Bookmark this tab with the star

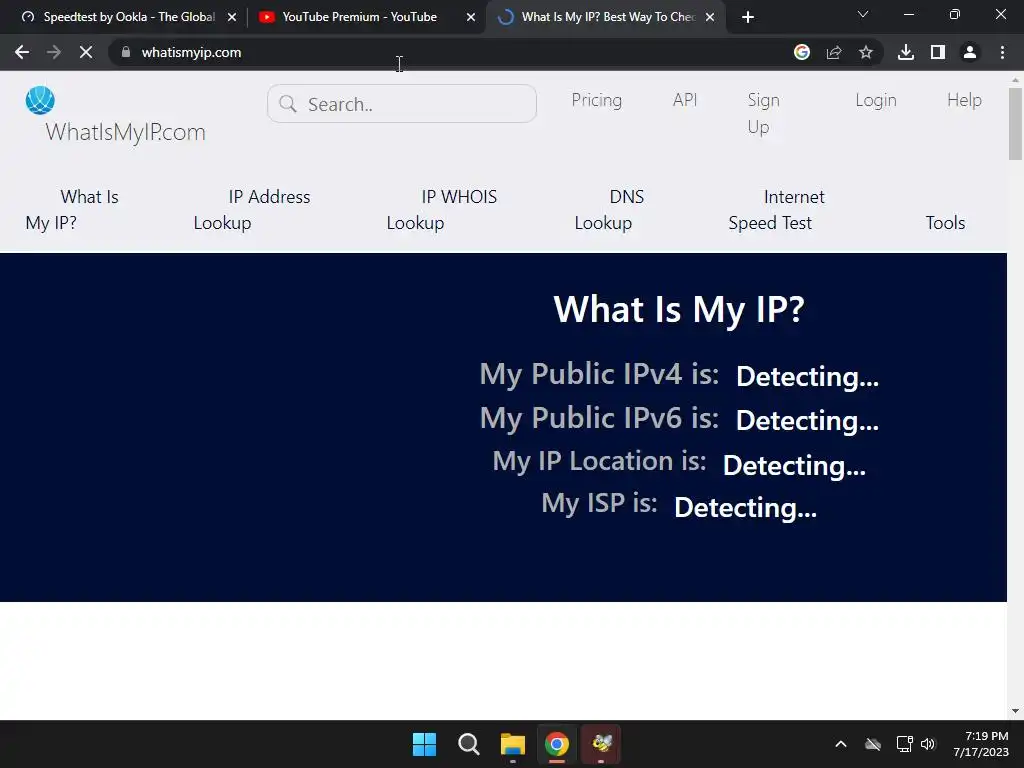pos(866,52)
